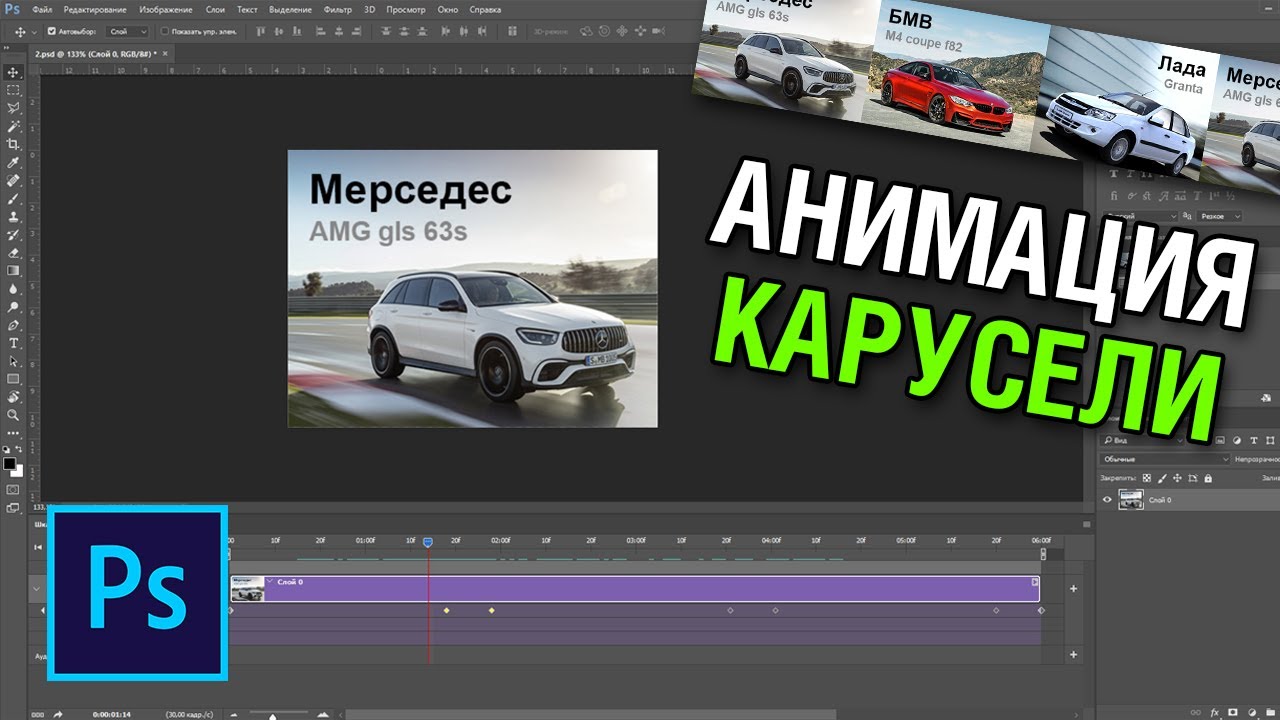Open the timeline panel menu
The width and height of the screenshot is (1280, 720).
1087,524
